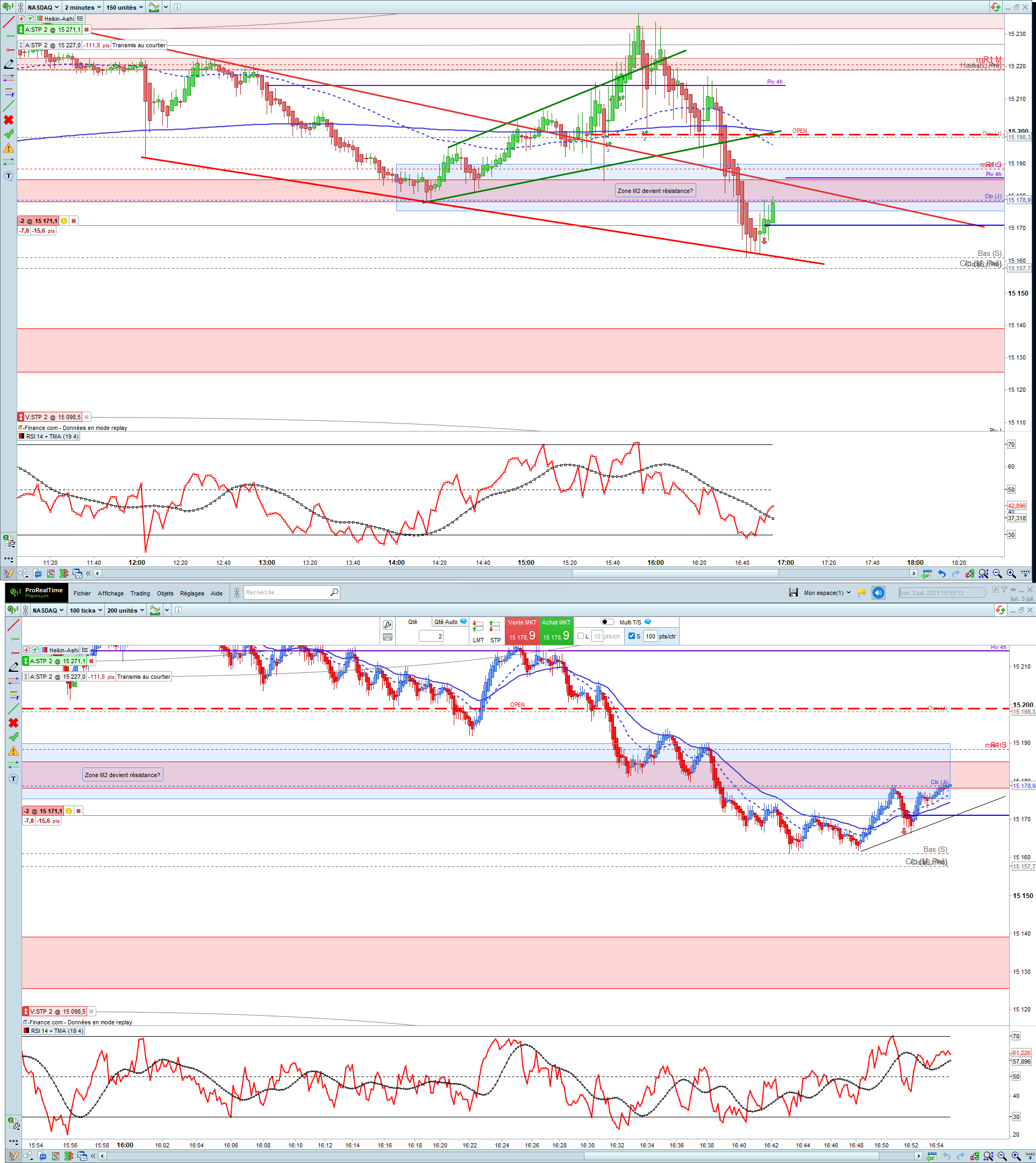The width and height of the screenshot is (1036, 1163).
Task: Open the Réglages menu
Action: click(x=192, y=593)
